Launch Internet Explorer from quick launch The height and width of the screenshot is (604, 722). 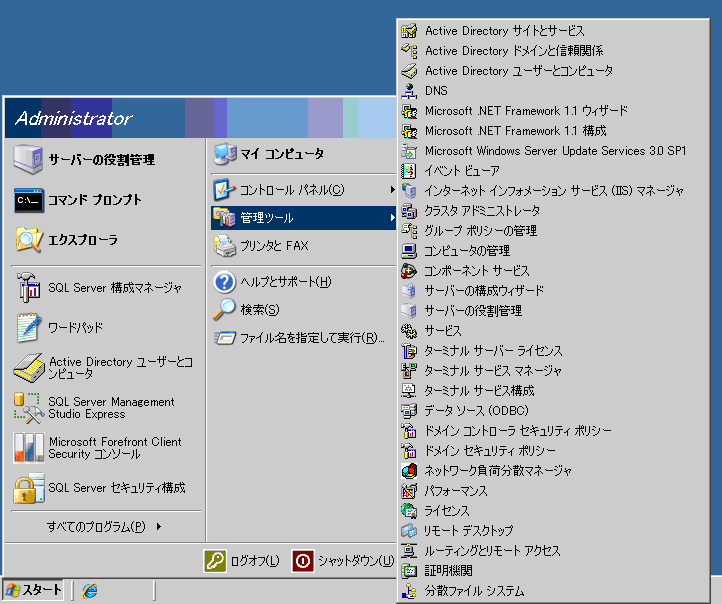(90, 590)
